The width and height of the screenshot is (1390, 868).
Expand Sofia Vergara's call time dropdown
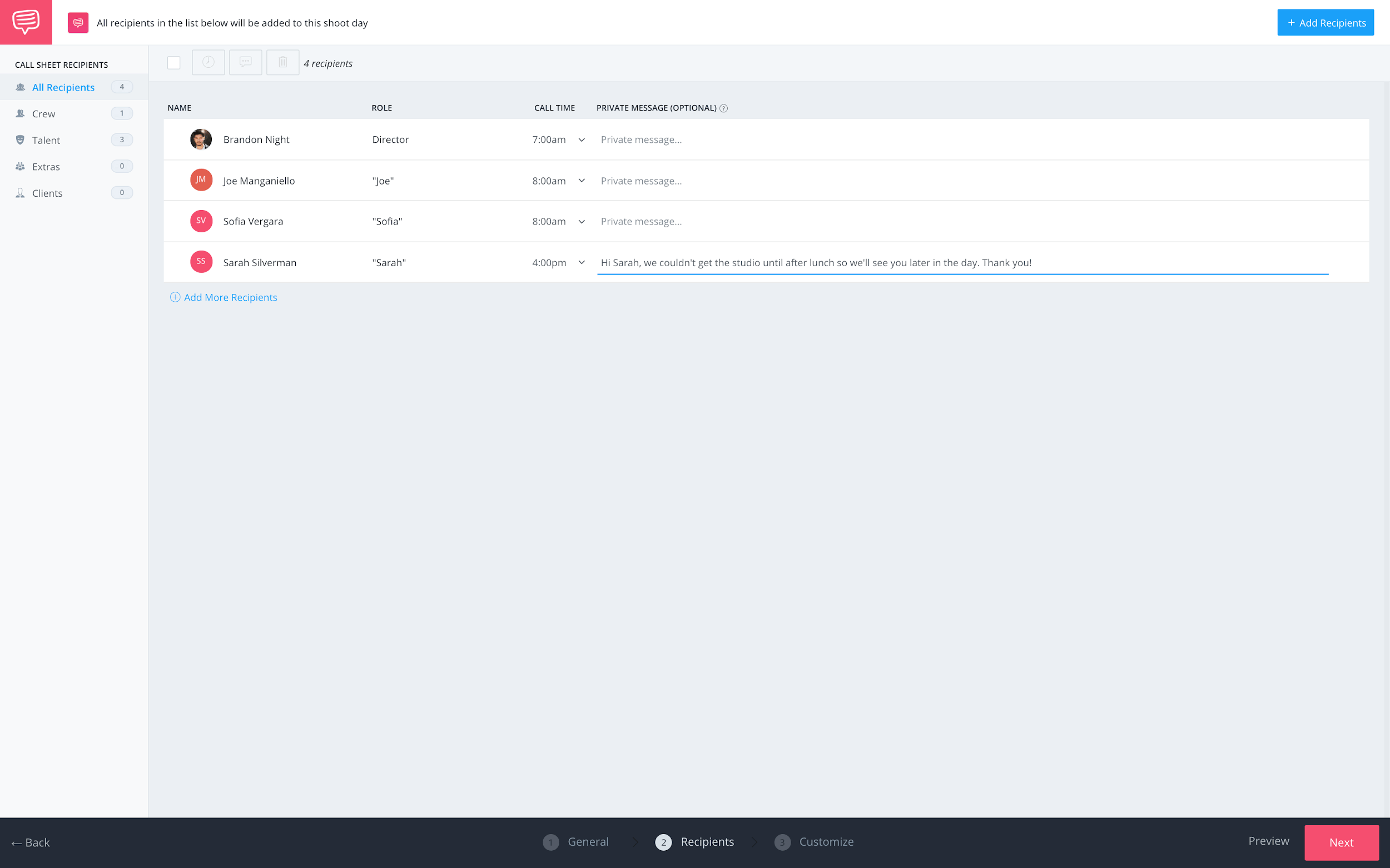click(x=580, y=221)
